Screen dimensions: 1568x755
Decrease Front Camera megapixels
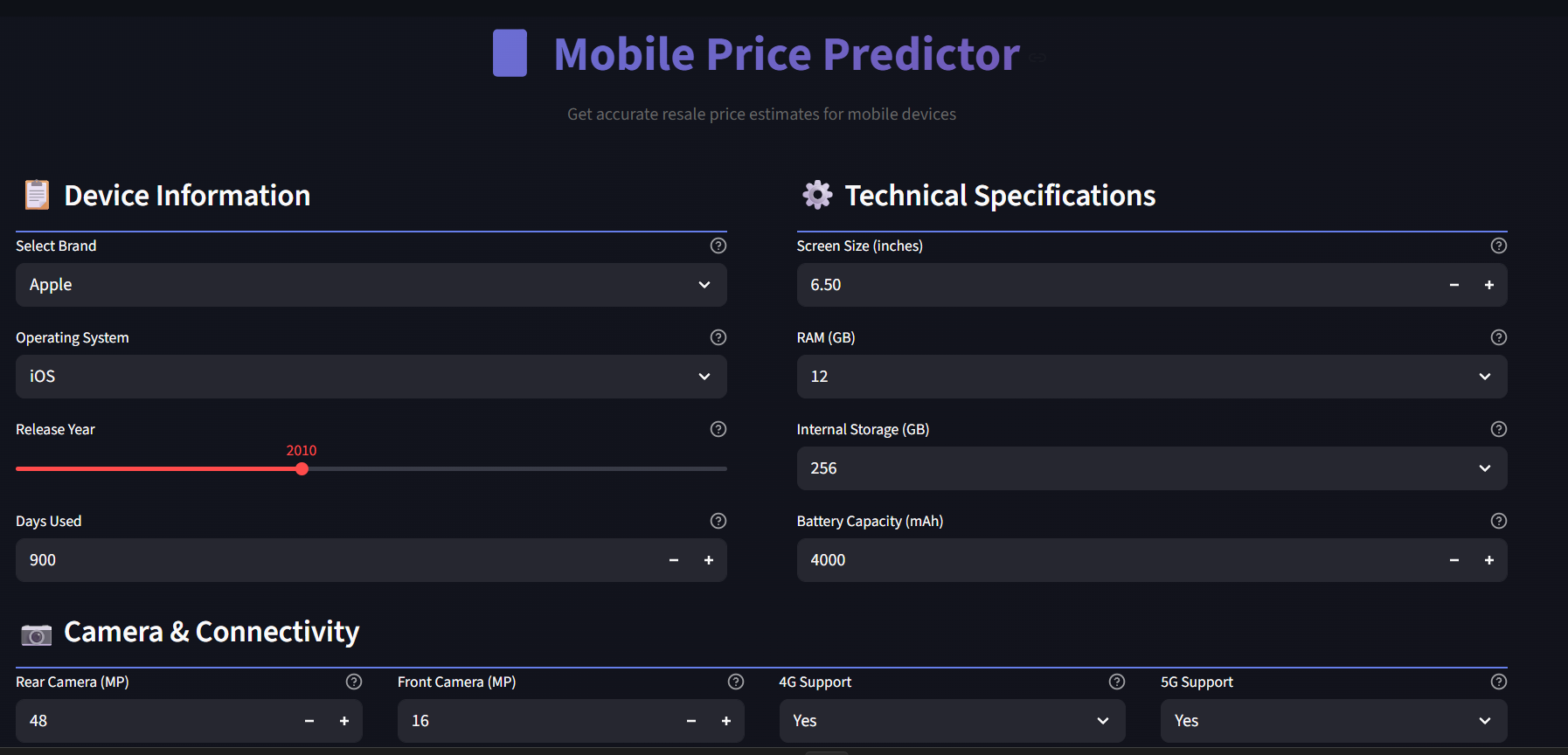(691, 721)
